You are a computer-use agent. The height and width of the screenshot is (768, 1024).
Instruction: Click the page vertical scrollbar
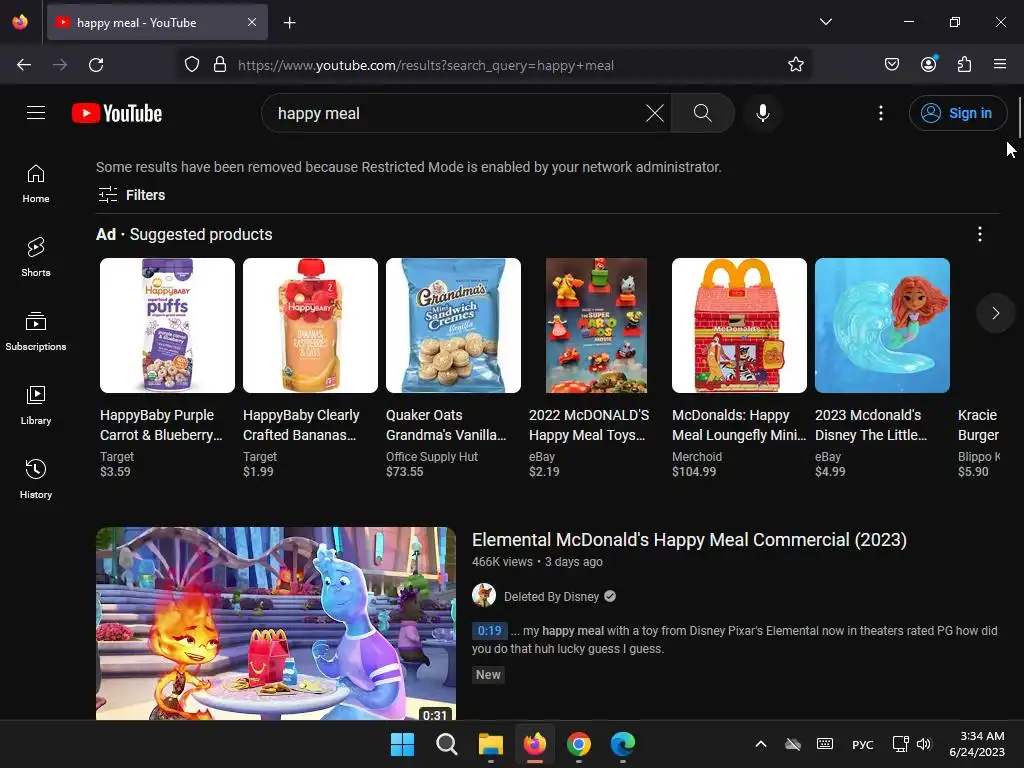[x=1019, y=118]
